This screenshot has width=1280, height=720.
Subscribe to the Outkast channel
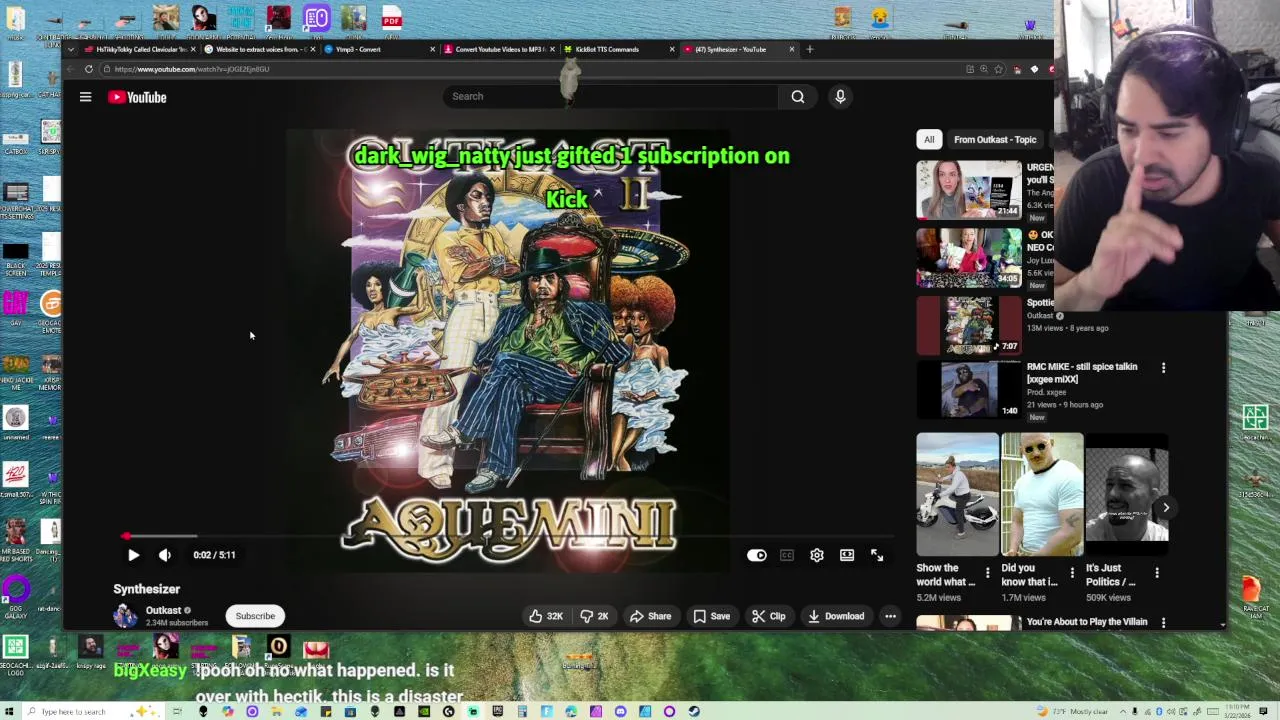(255, 616)
